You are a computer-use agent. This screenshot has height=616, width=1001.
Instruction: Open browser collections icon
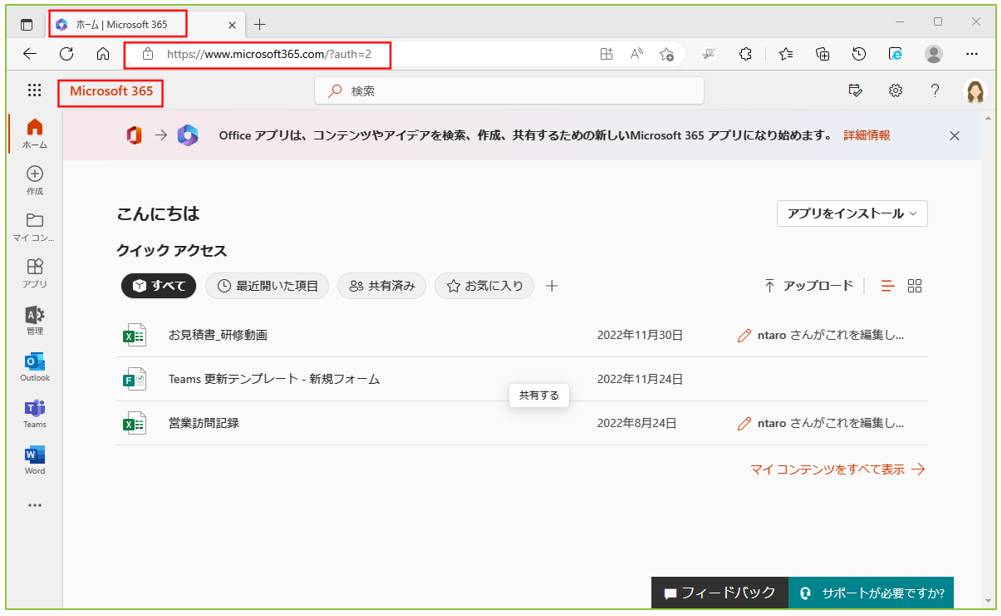coord(823,54)
